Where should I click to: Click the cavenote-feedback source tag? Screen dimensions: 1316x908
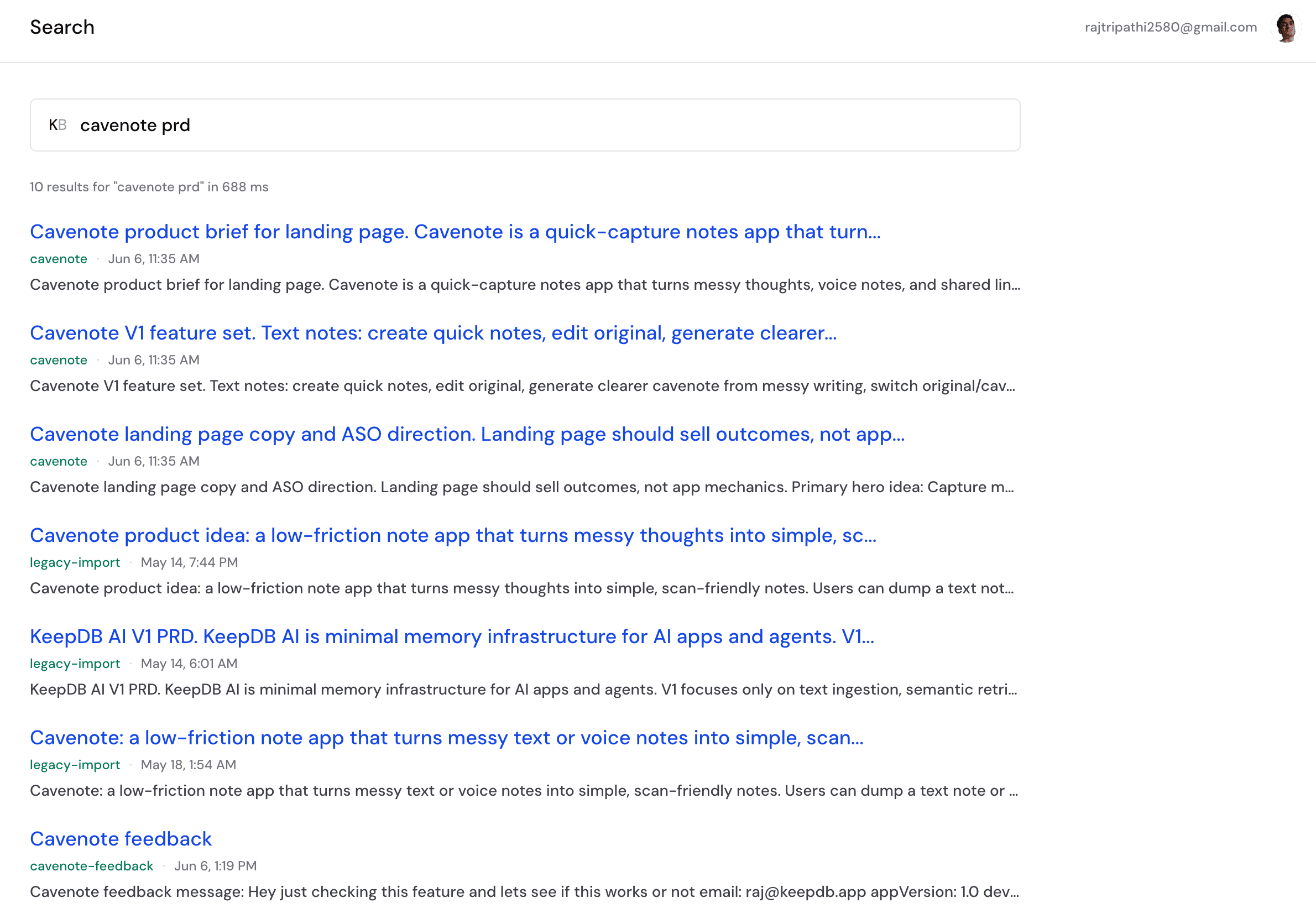pos(92,866)
